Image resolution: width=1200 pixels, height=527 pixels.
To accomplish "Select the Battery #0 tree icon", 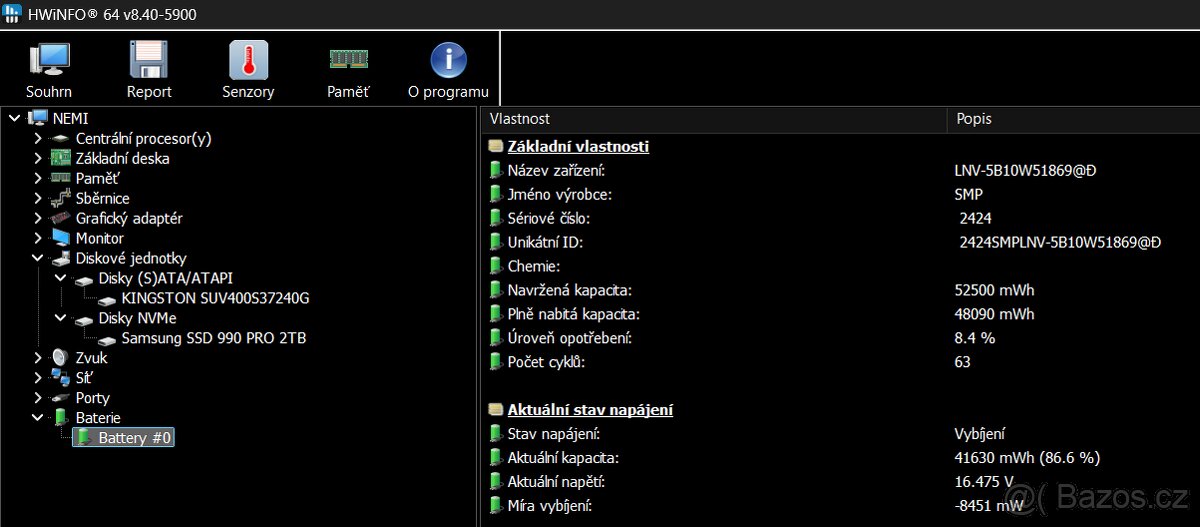I will pos(84,438).
